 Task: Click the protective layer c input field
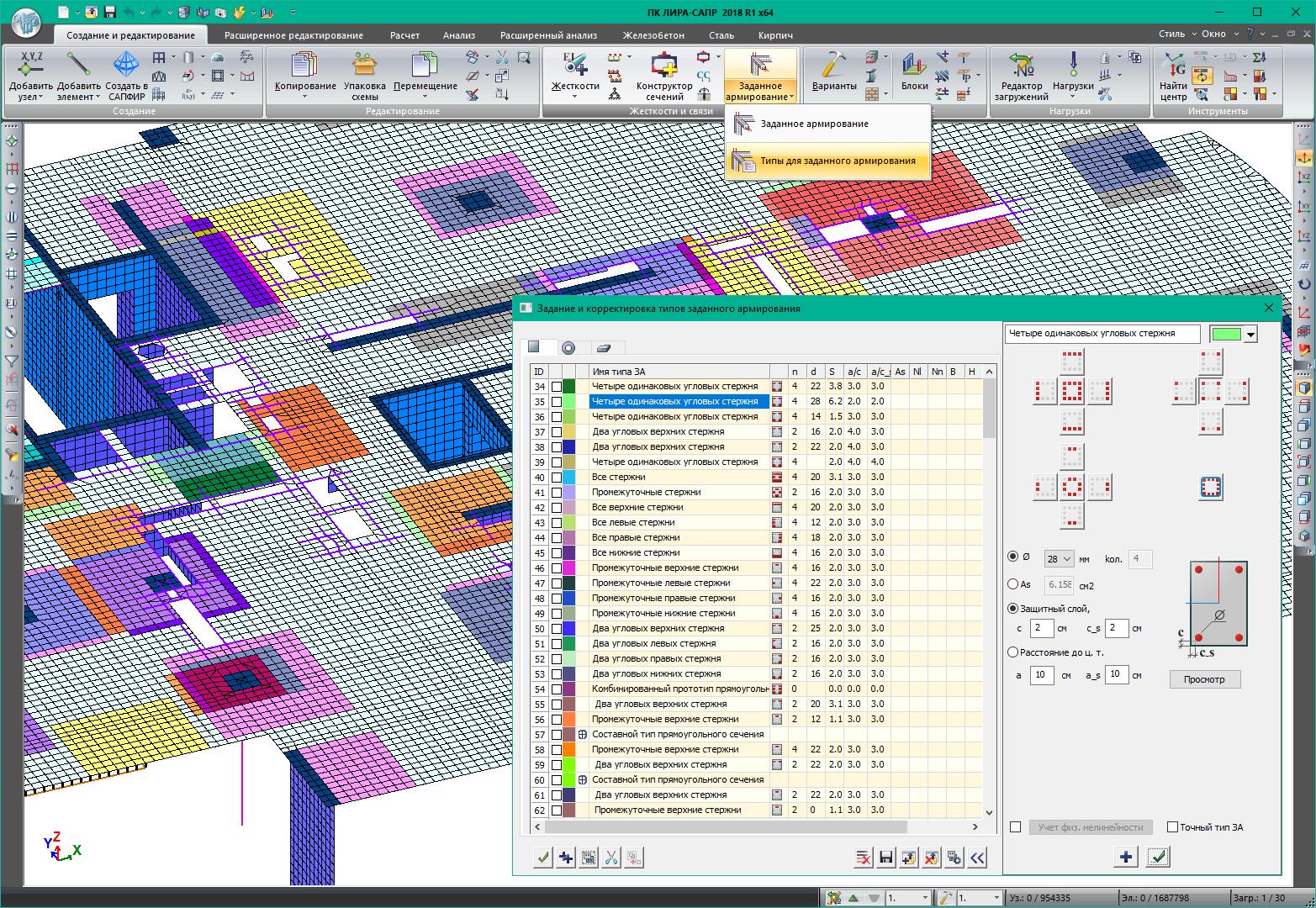(1041, 628)
